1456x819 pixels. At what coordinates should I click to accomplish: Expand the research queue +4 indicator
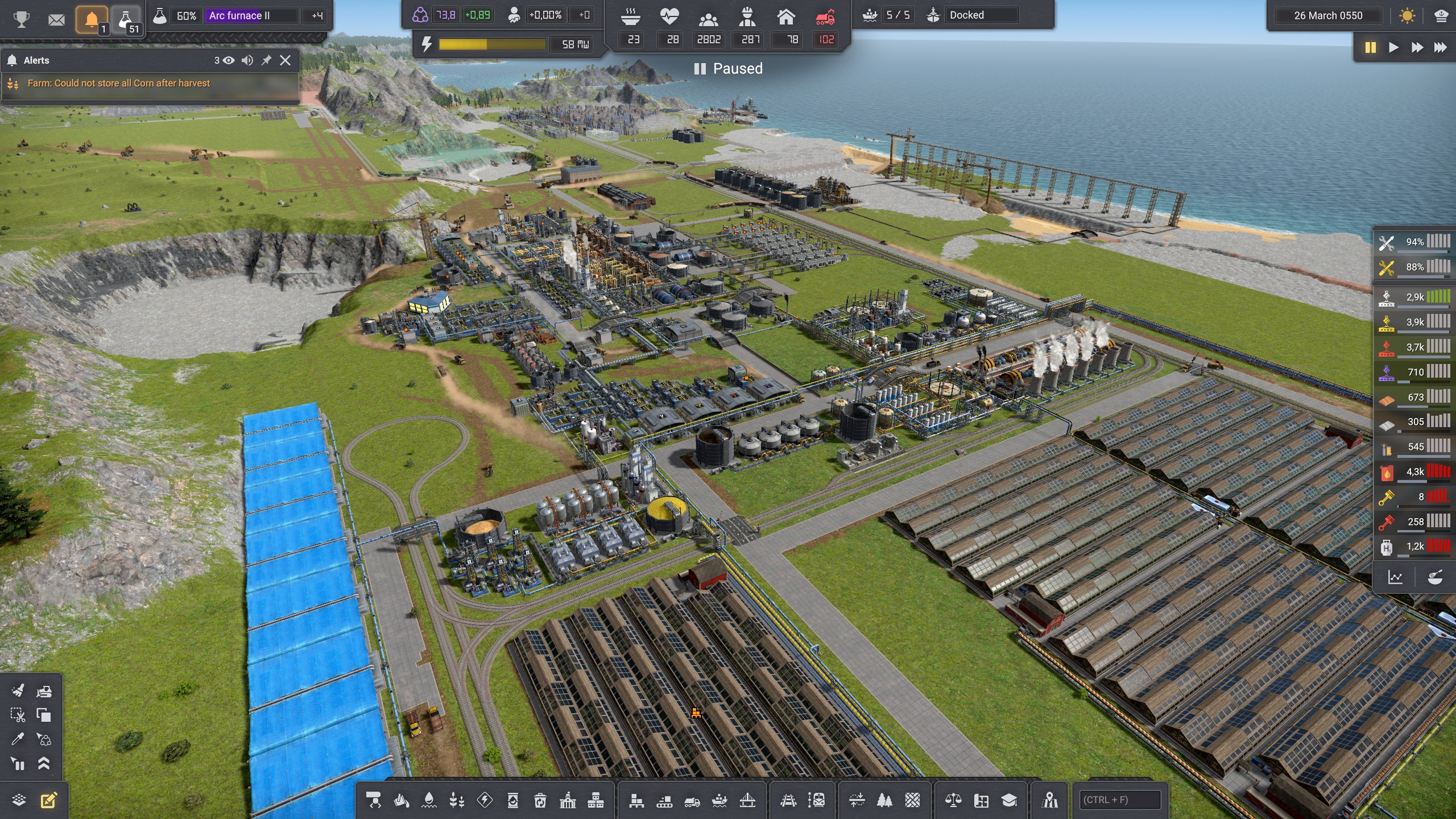coord(317,16)
